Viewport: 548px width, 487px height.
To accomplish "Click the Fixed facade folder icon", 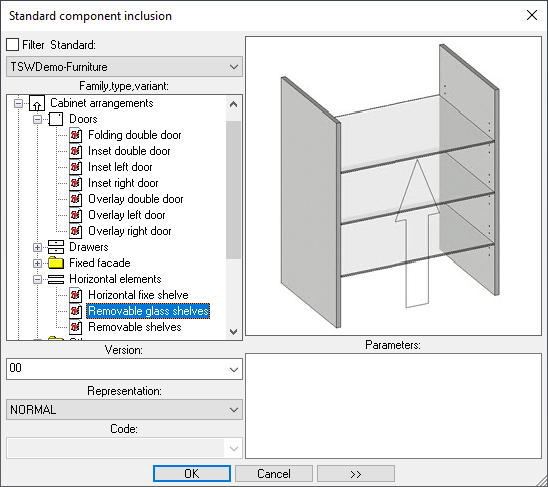I will [56, 263].
